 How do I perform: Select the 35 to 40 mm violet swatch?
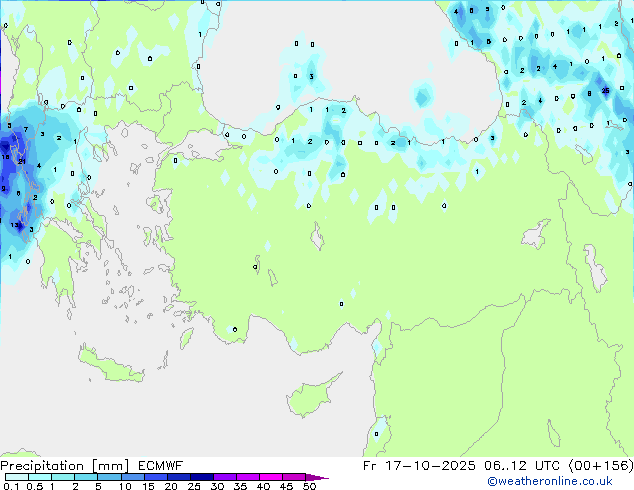point(247,477)
